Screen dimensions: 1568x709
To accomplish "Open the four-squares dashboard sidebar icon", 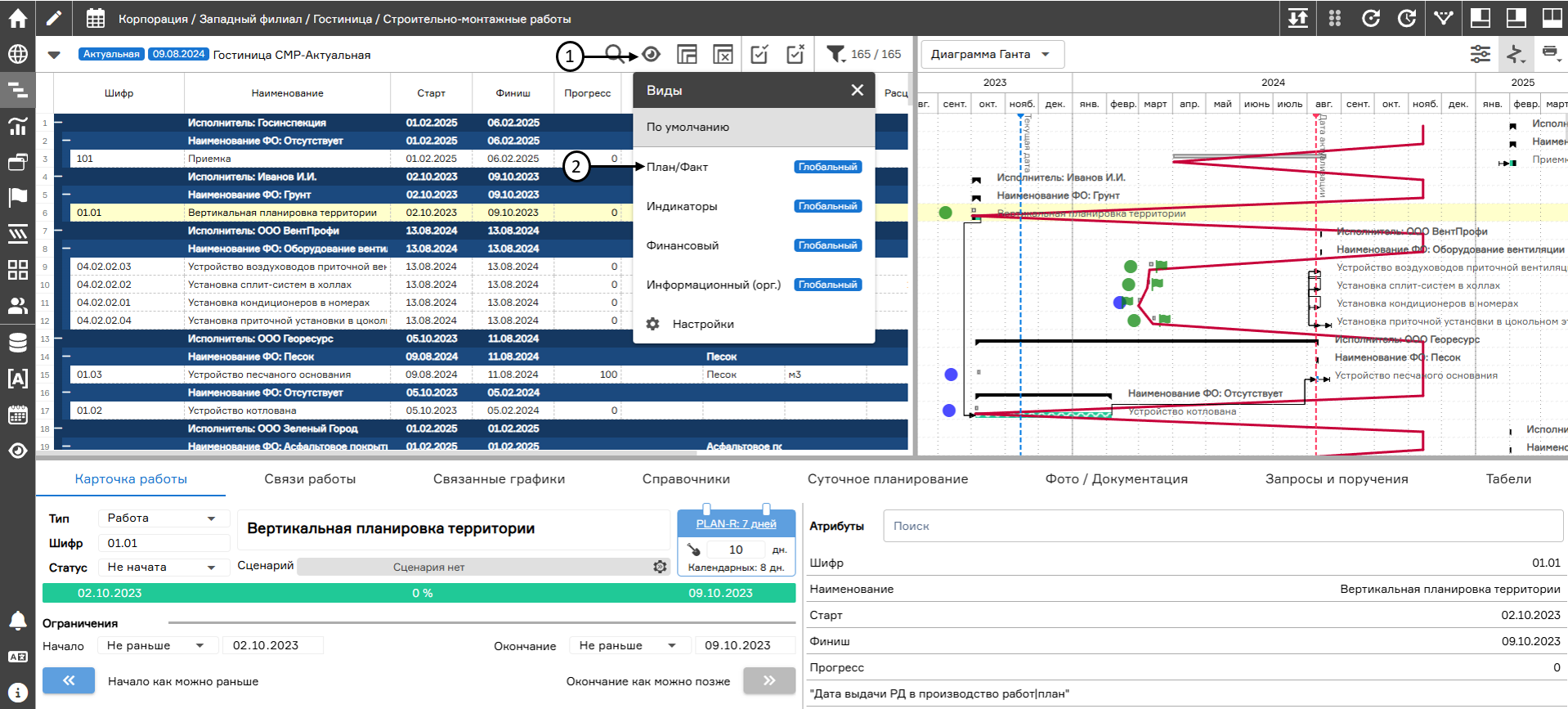I will [x=17, y=269].
